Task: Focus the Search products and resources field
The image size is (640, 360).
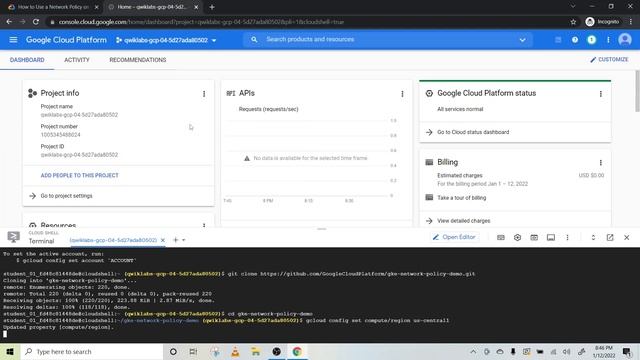Action: click(x=388, y=40)
